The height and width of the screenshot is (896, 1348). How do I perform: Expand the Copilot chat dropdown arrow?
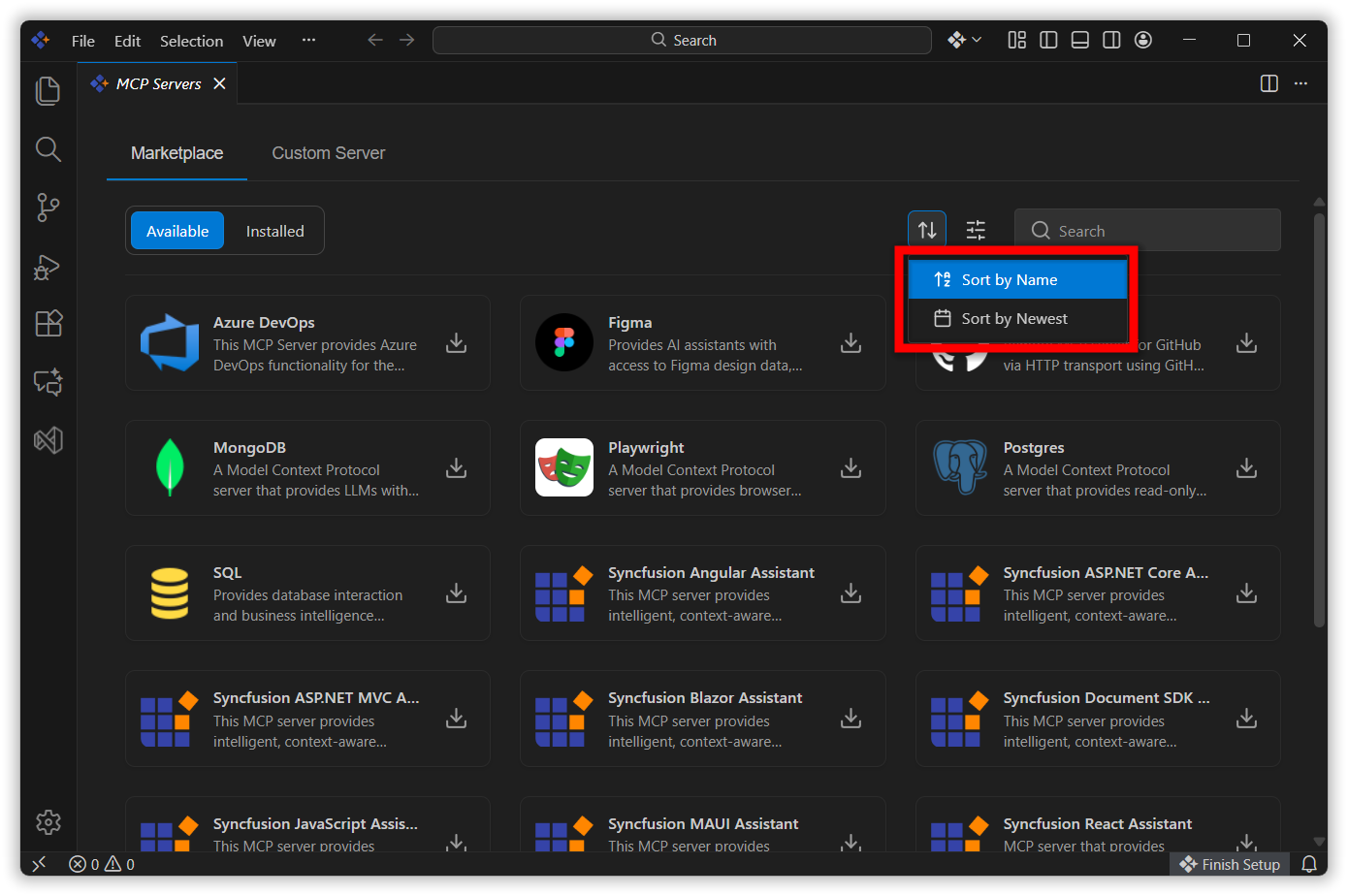pyautogui.click(x=977, y=40)
